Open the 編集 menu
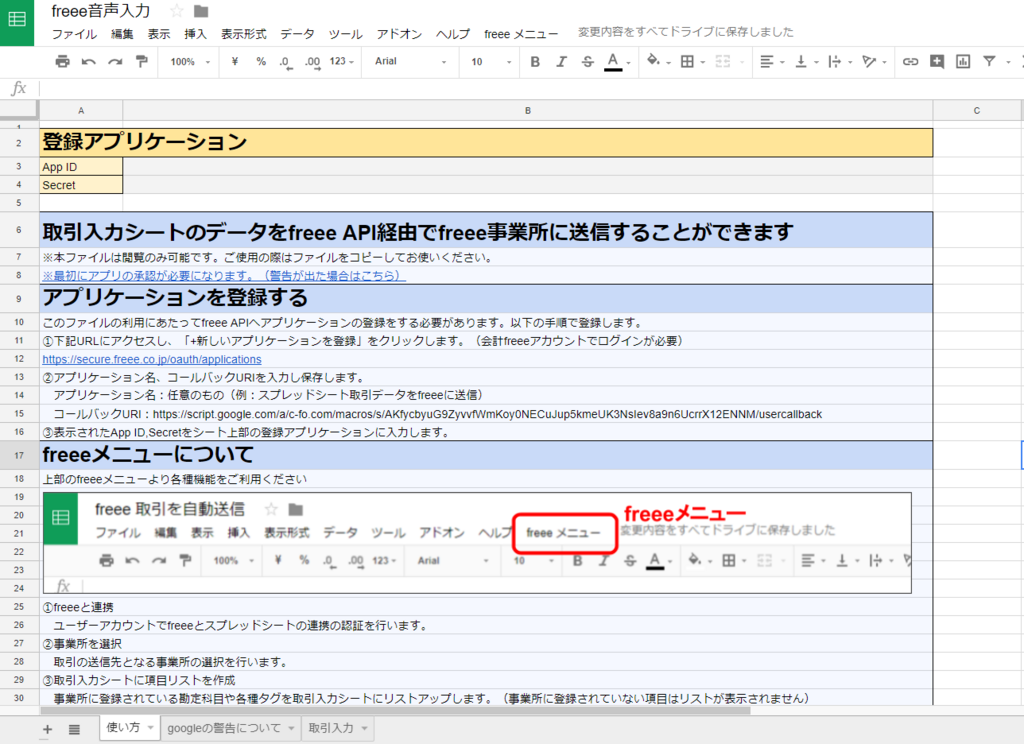This screenshot has height=744, width=1024. (122, 34)
